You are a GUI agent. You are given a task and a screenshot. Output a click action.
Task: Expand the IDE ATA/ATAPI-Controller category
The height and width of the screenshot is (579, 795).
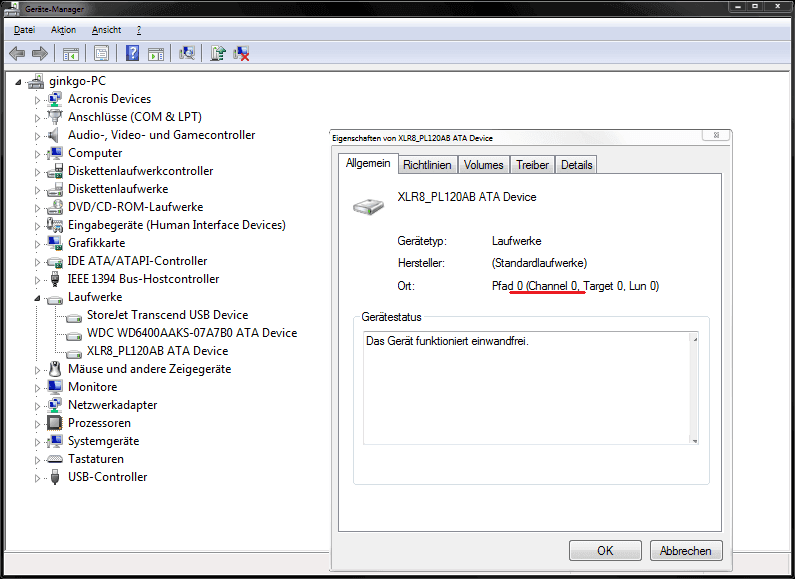pyautogui.click(x=37, y=262)
